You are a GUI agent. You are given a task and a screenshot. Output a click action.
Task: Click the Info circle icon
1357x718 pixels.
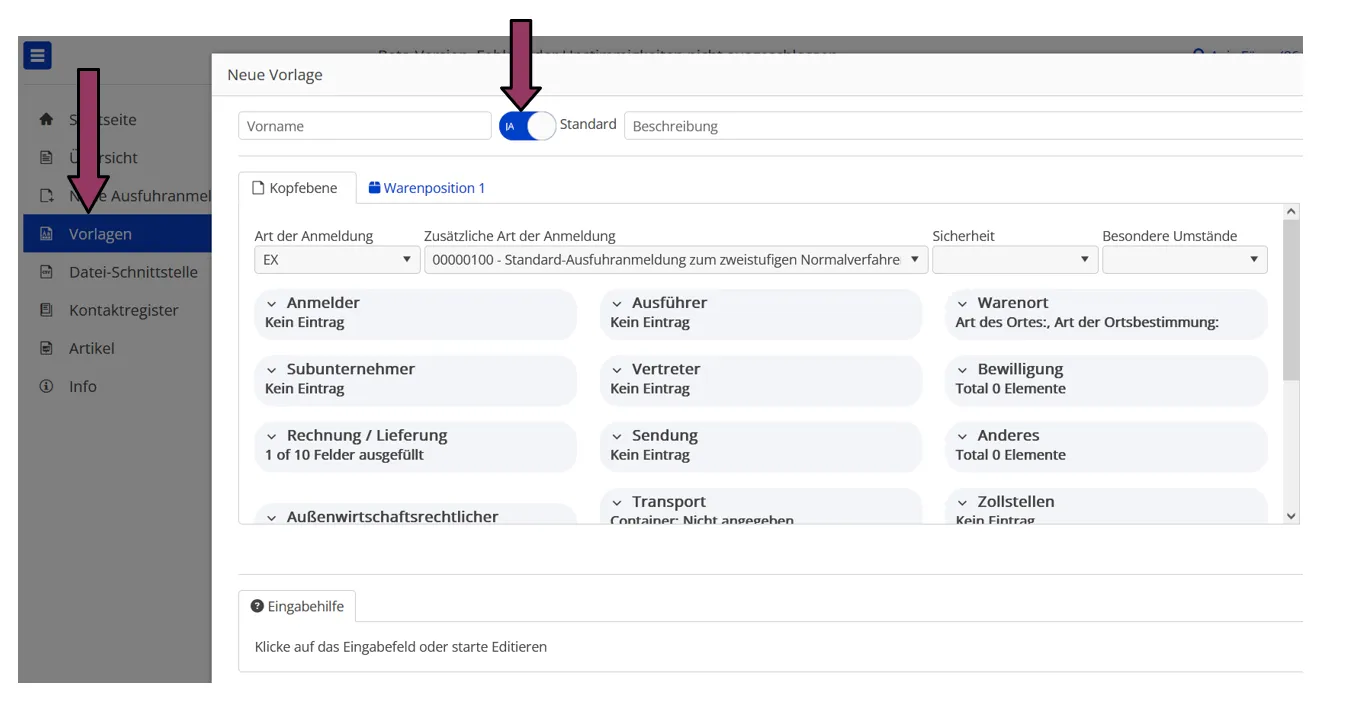(x=46, y=386)
